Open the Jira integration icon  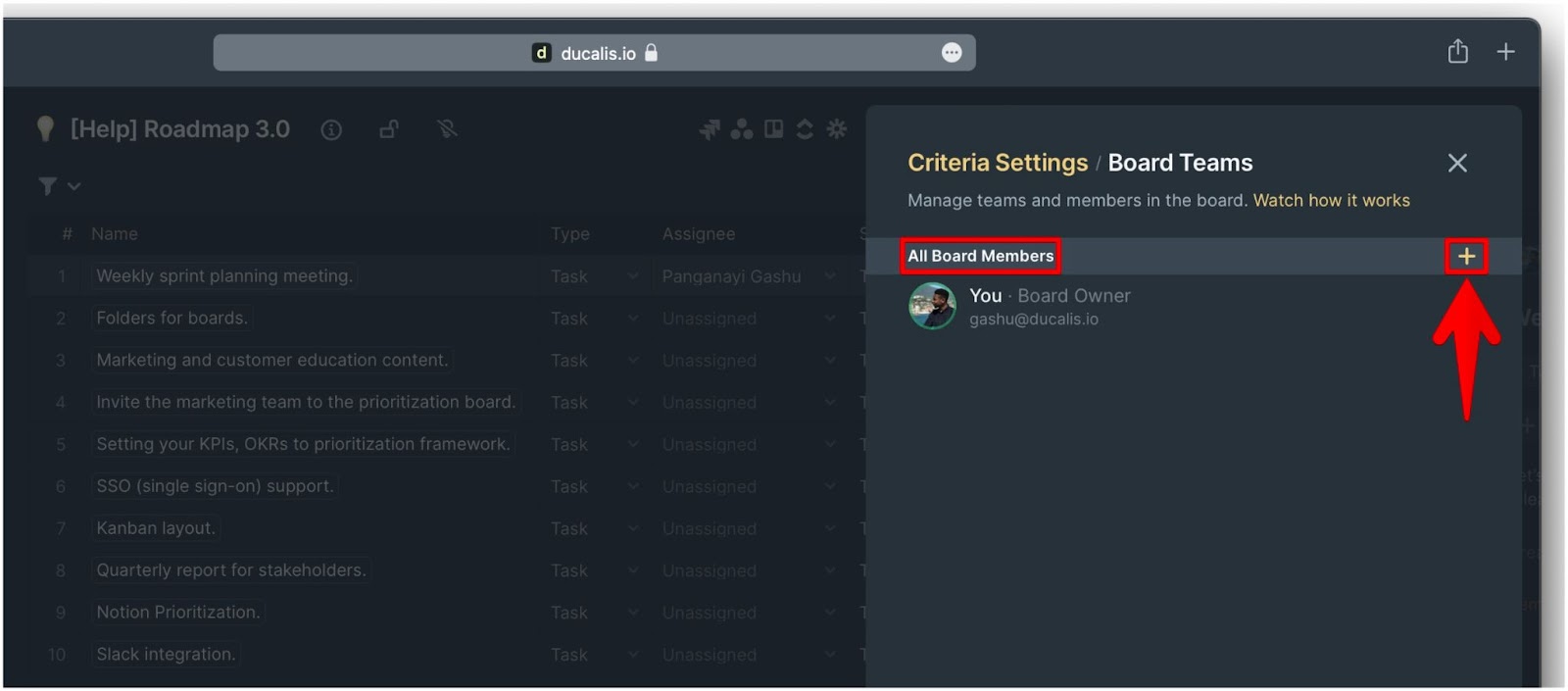pyautogui.click(x=710, y=129)
